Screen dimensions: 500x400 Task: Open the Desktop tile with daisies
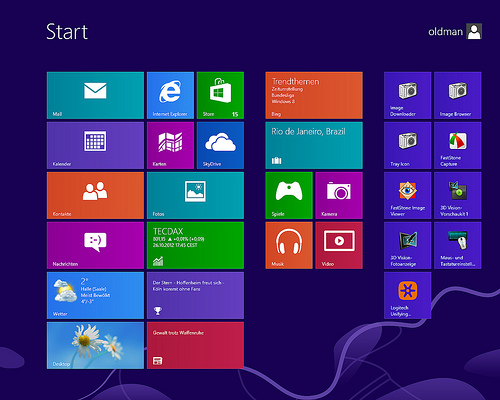pyautogui.click(x=95, y=345)
